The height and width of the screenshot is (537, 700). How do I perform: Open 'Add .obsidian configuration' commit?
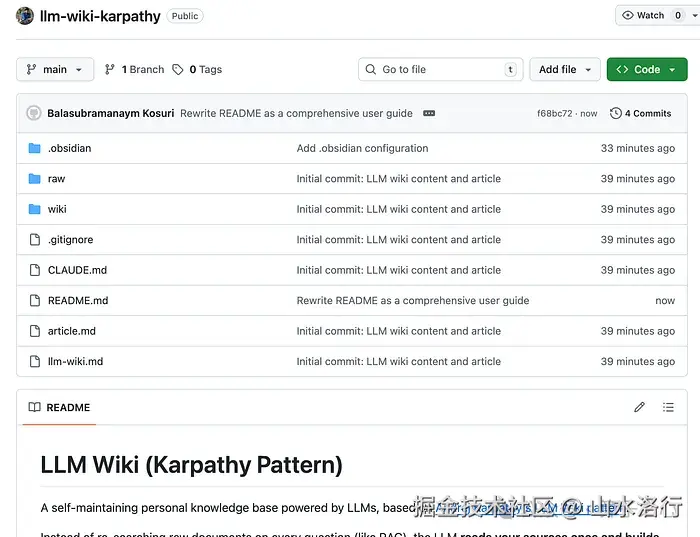pos(362,148)
